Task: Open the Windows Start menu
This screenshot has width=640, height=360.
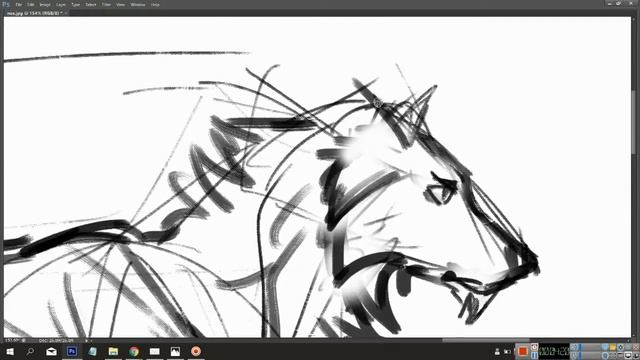Action: 10,351
